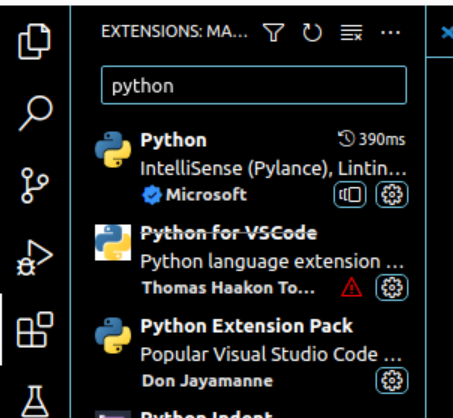Open the Run and Debug view
Image resolution: width=453 pixels, height=418 pixels.
coord(35,258)
